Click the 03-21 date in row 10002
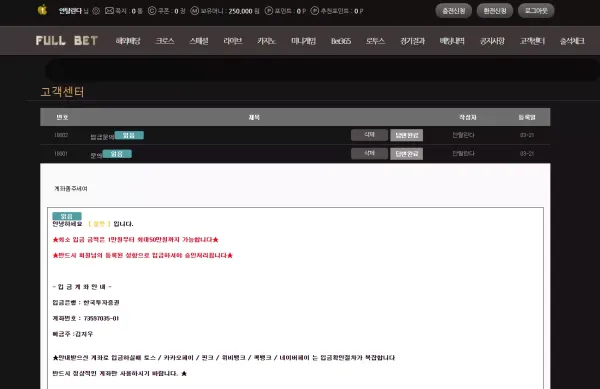The image size is (600, 389). 527,135
